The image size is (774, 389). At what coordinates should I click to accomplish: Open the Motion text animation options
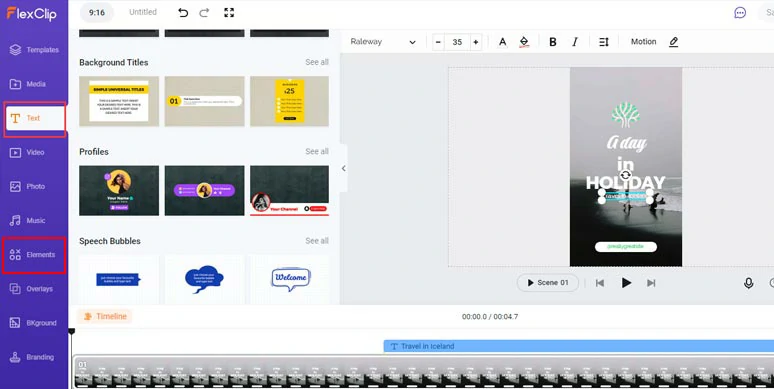click(643, 42)
